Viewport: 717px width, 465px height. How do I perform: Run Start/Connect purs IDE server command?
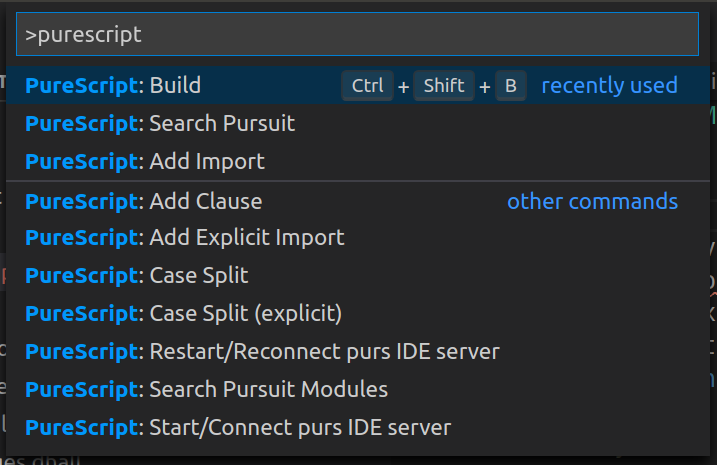[x=358, y=427]
